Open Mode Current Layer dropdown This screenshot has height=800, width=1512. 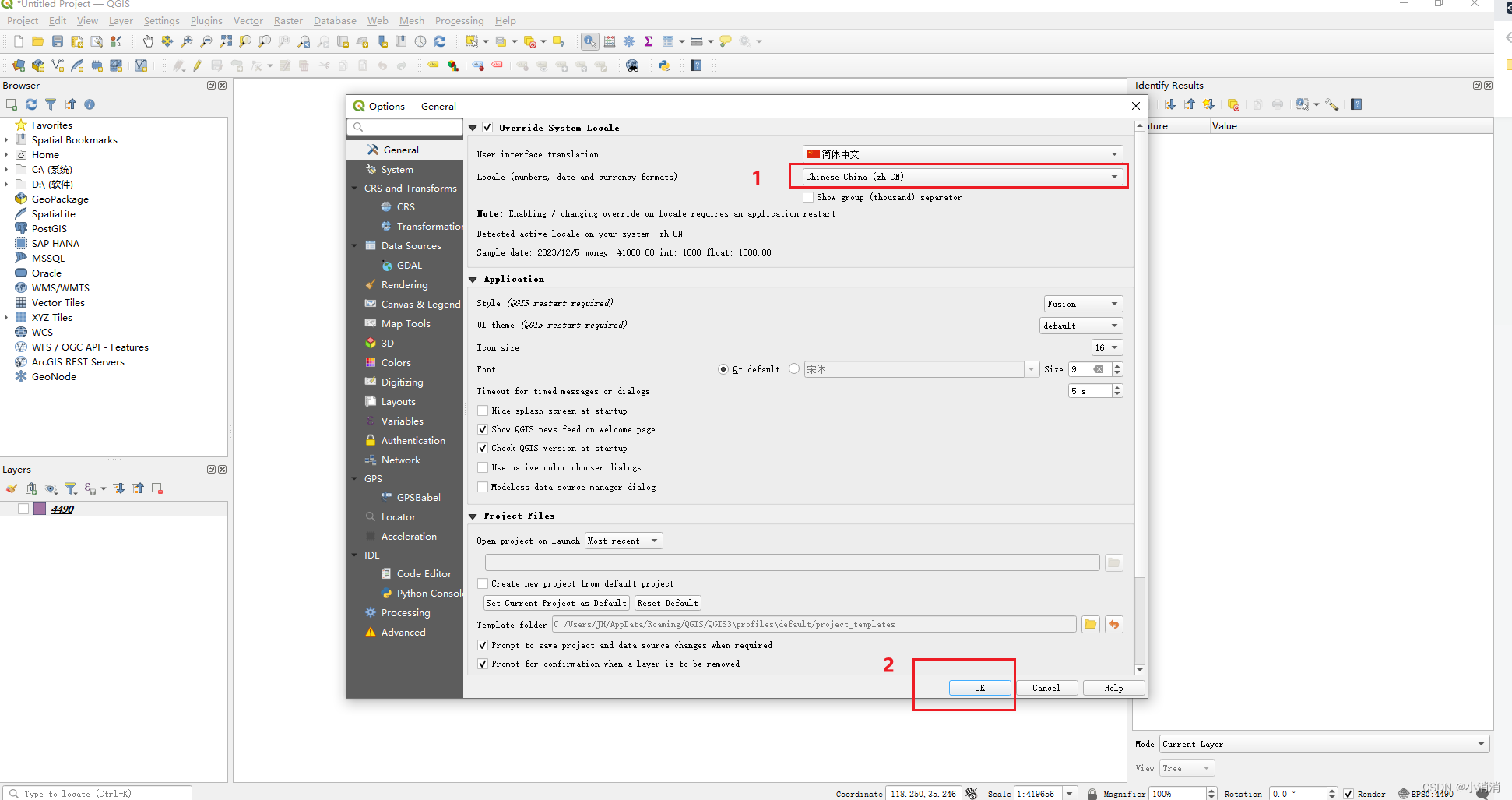pos(1324,744)
